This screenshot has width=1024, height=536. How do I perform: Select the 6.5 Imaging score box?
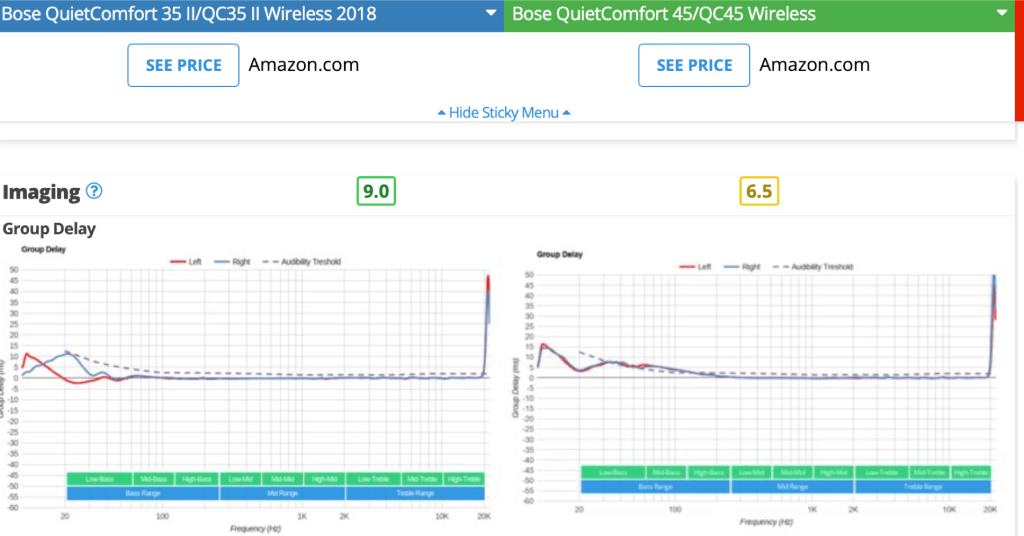(759, 191)
